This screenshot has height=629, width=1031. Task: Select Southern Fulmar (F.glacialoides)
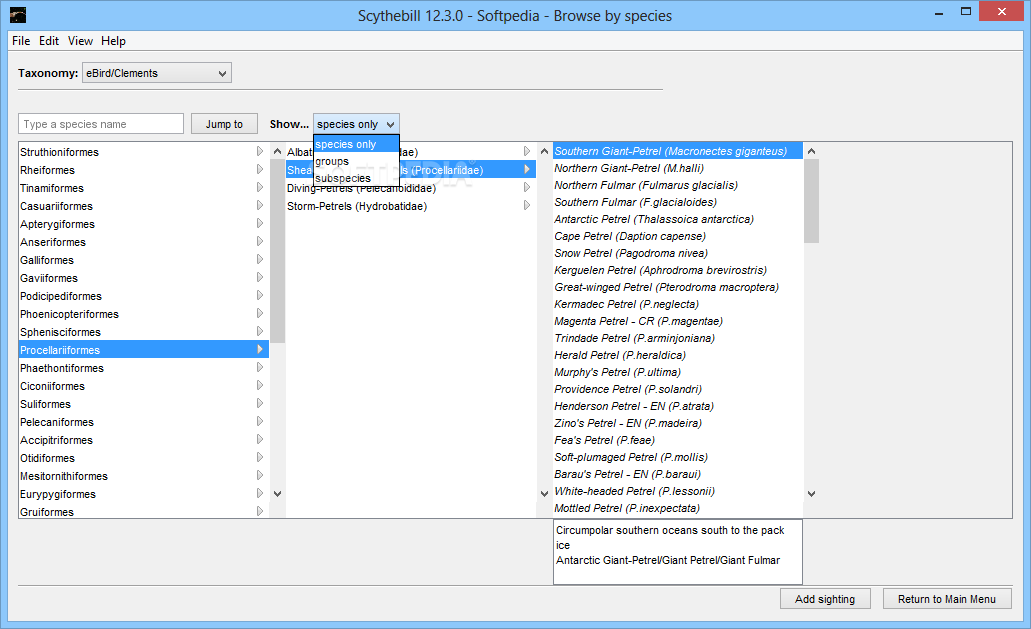click(x=677, y=202)
